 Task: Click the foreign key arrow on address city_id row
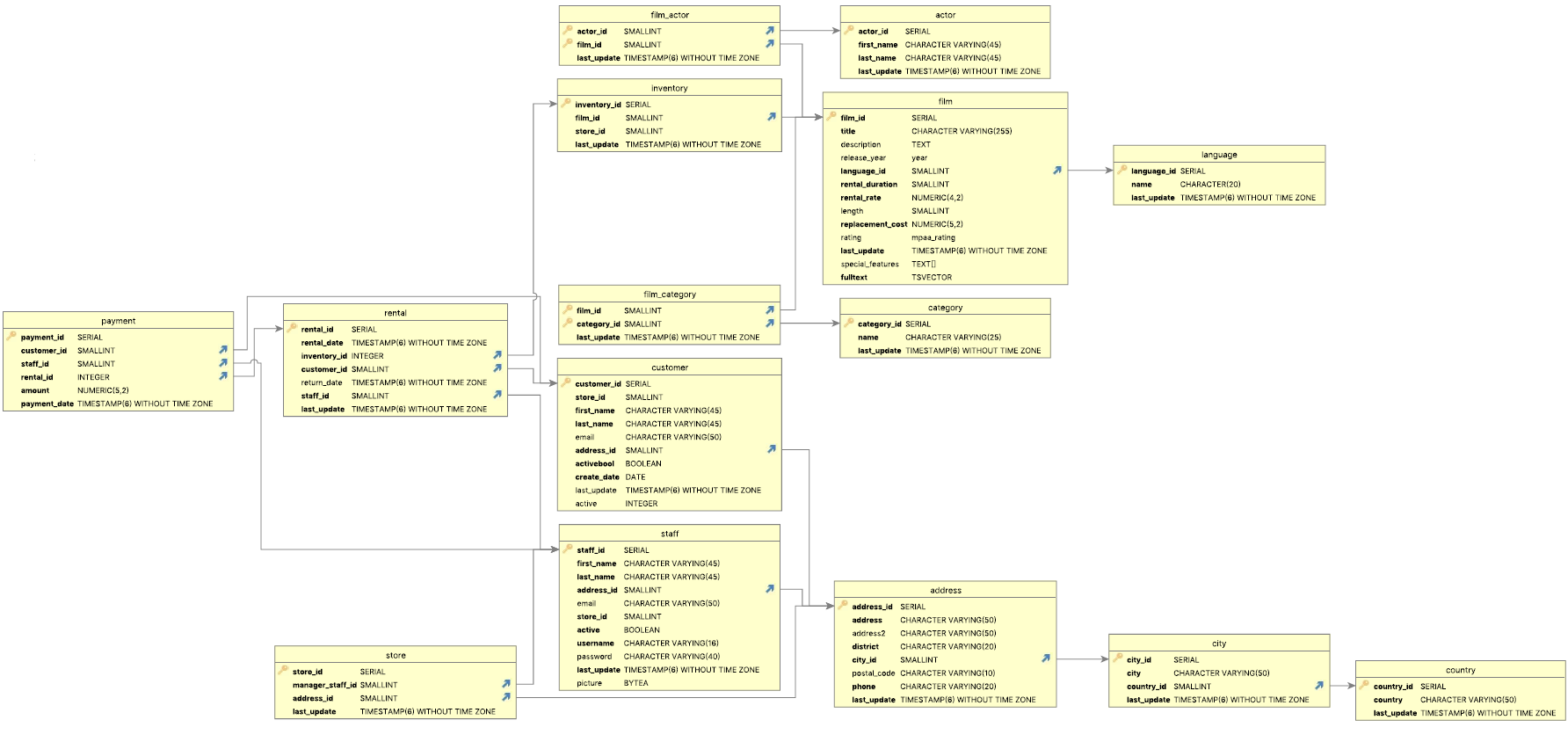[x=1046, y=658]
